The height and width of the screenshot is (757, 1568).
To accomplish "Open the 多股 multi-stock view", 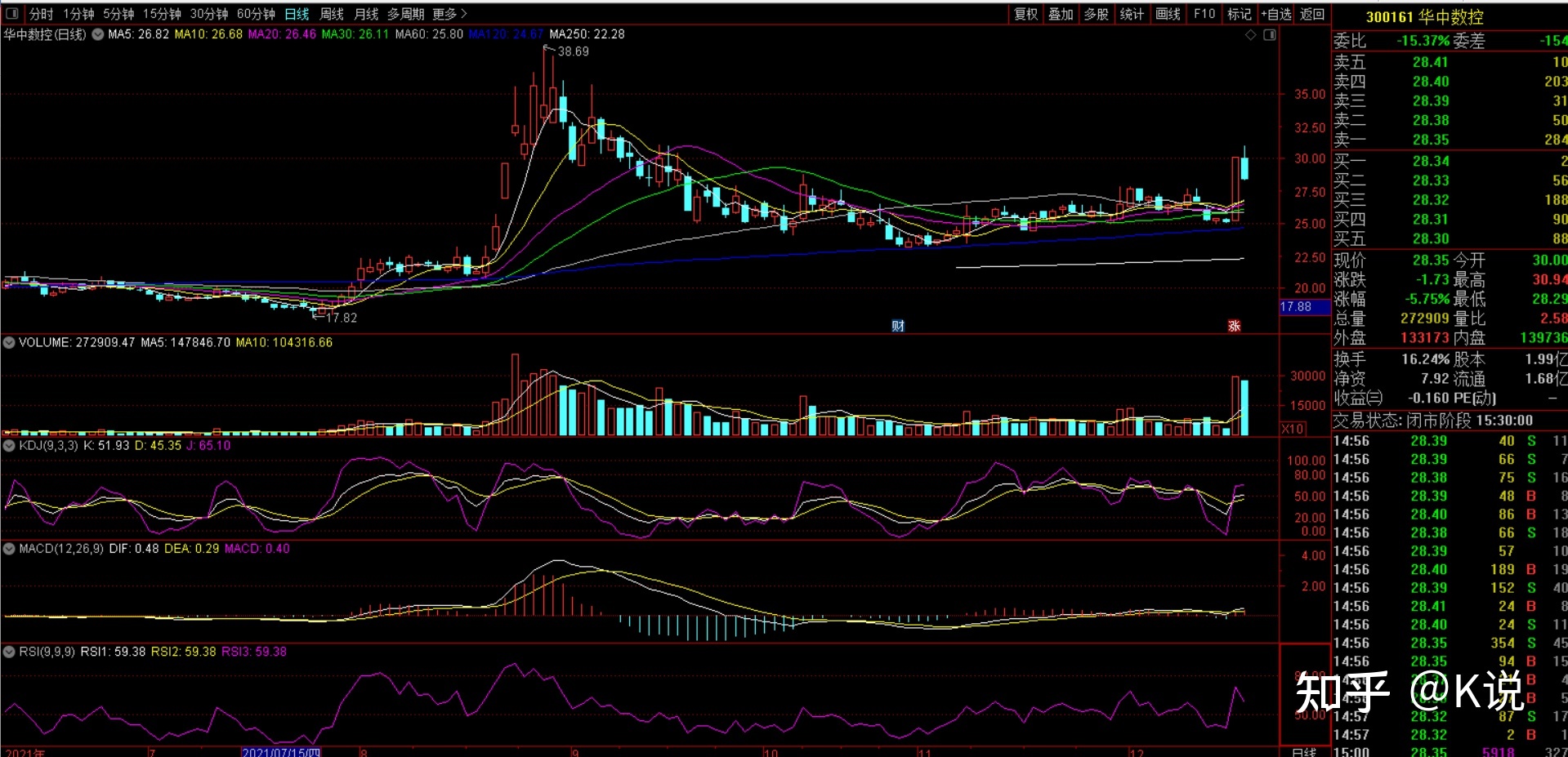I will pyautogui.click(x=1096, y=14).
